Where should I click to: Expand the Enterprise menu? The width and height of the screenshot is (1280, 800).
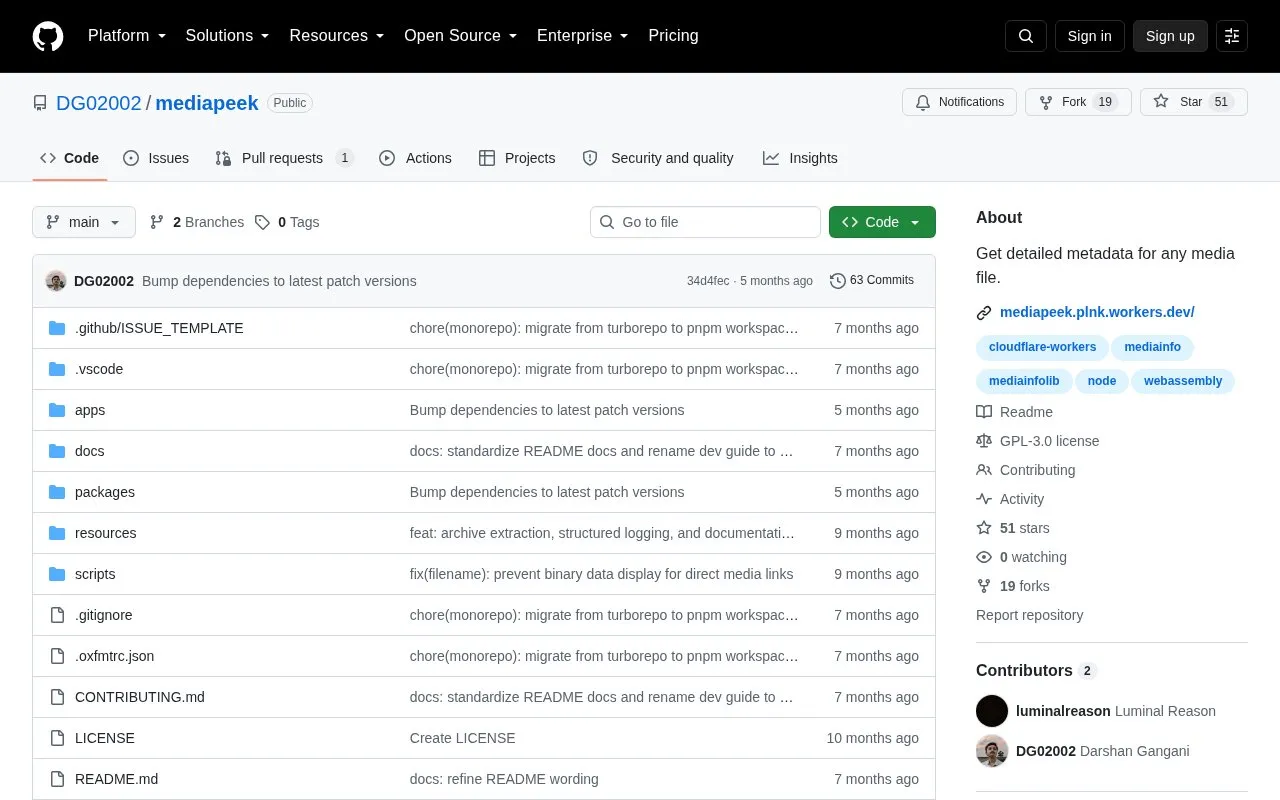tap(583, 36)
